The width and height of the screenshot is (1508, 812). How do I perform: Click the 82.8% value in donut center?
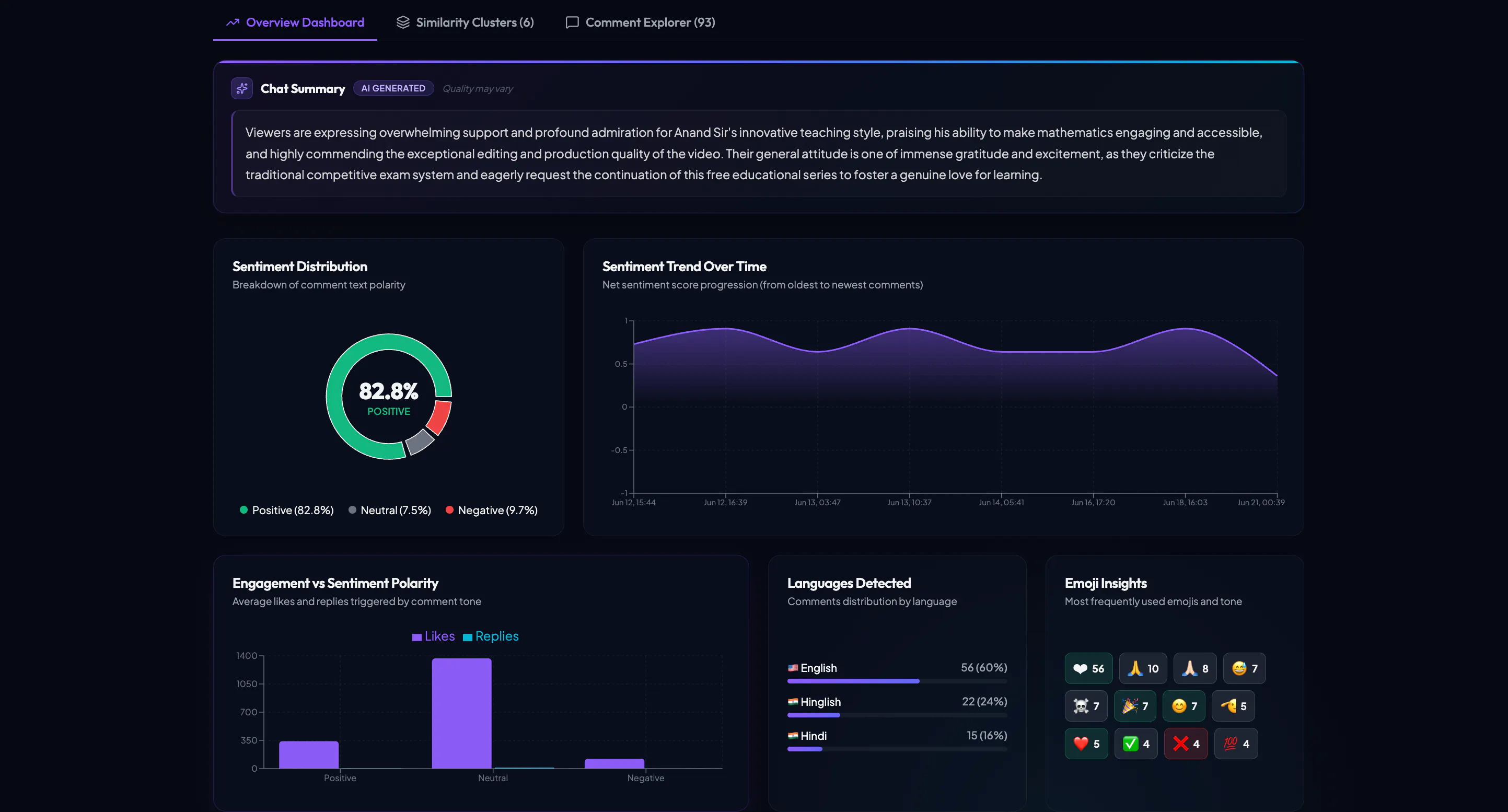point(389,391)
